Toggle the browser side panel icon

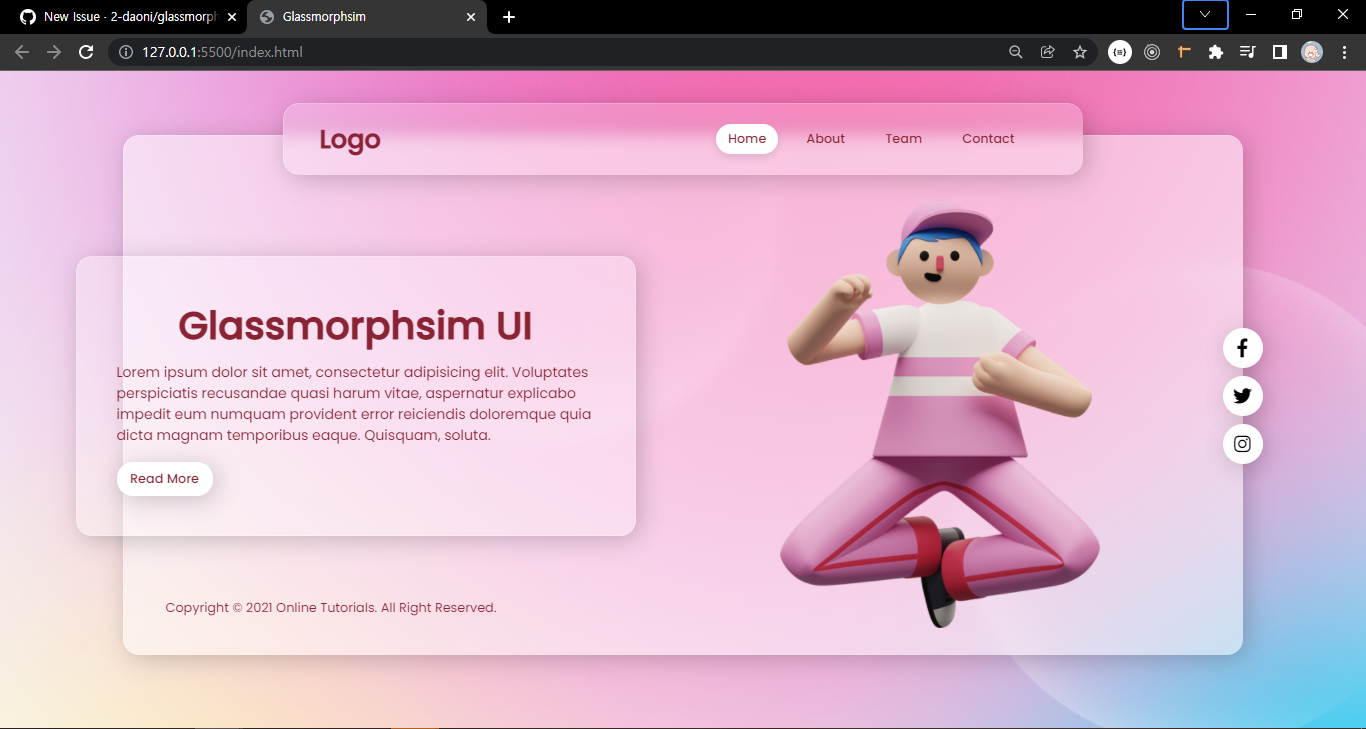(x=1279, y=51)
